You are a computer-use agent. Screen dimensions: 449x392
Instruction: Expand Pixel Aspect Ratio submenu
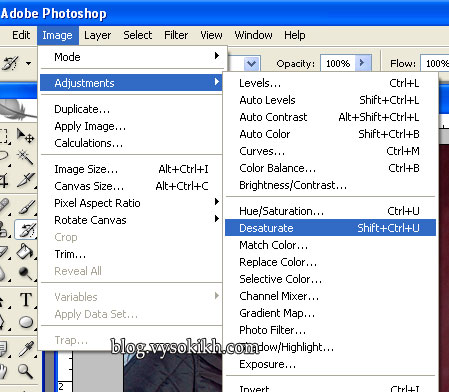pyautogui.click(x=131, y=203)
